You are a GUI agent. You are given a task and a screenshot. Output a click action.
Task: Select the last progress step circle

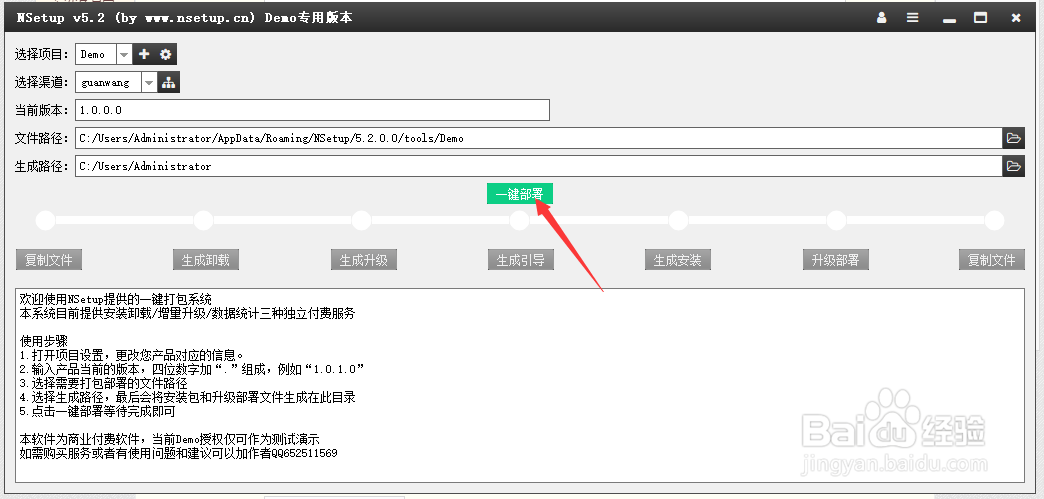coord(994,220)
